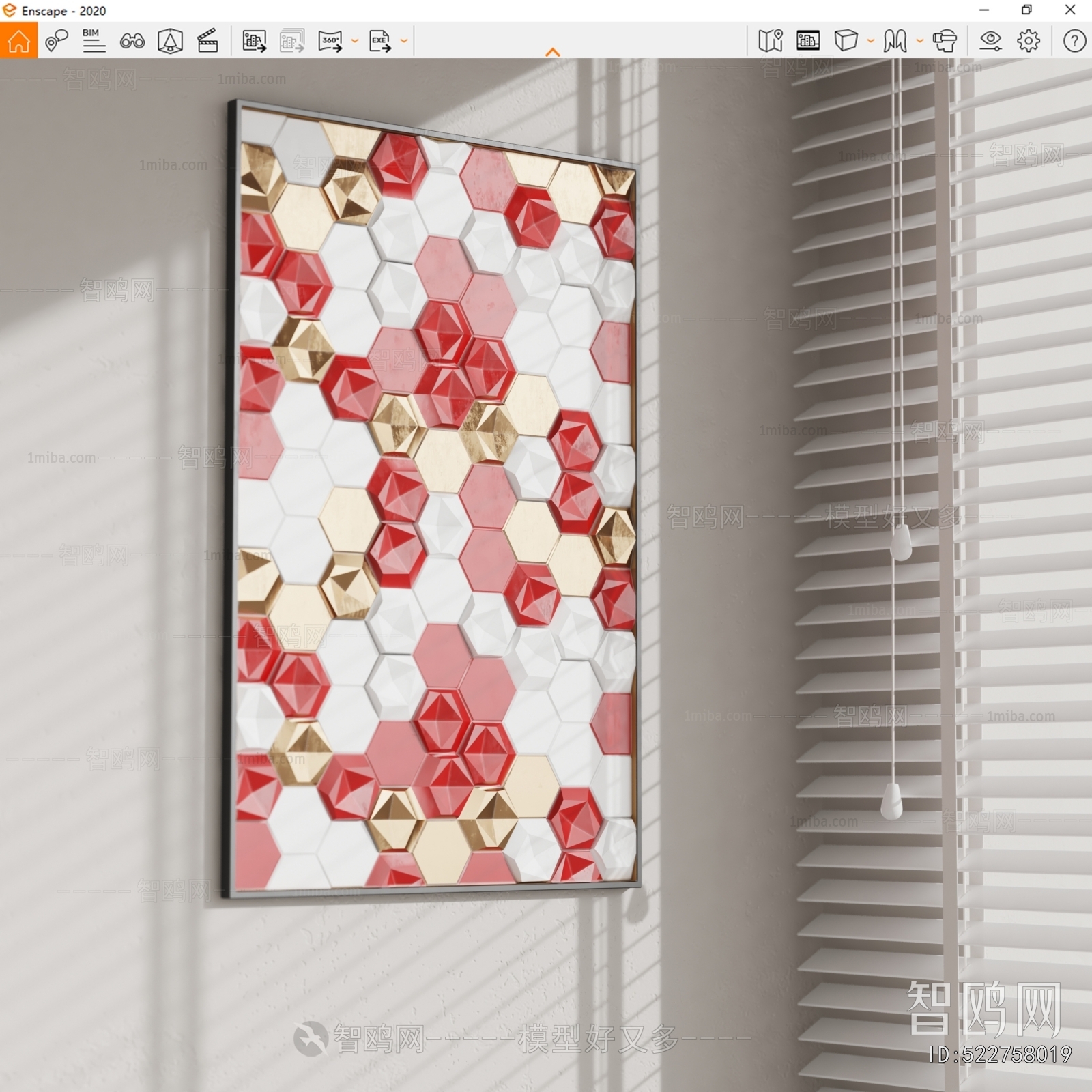Click the orange Home icon

18,40
